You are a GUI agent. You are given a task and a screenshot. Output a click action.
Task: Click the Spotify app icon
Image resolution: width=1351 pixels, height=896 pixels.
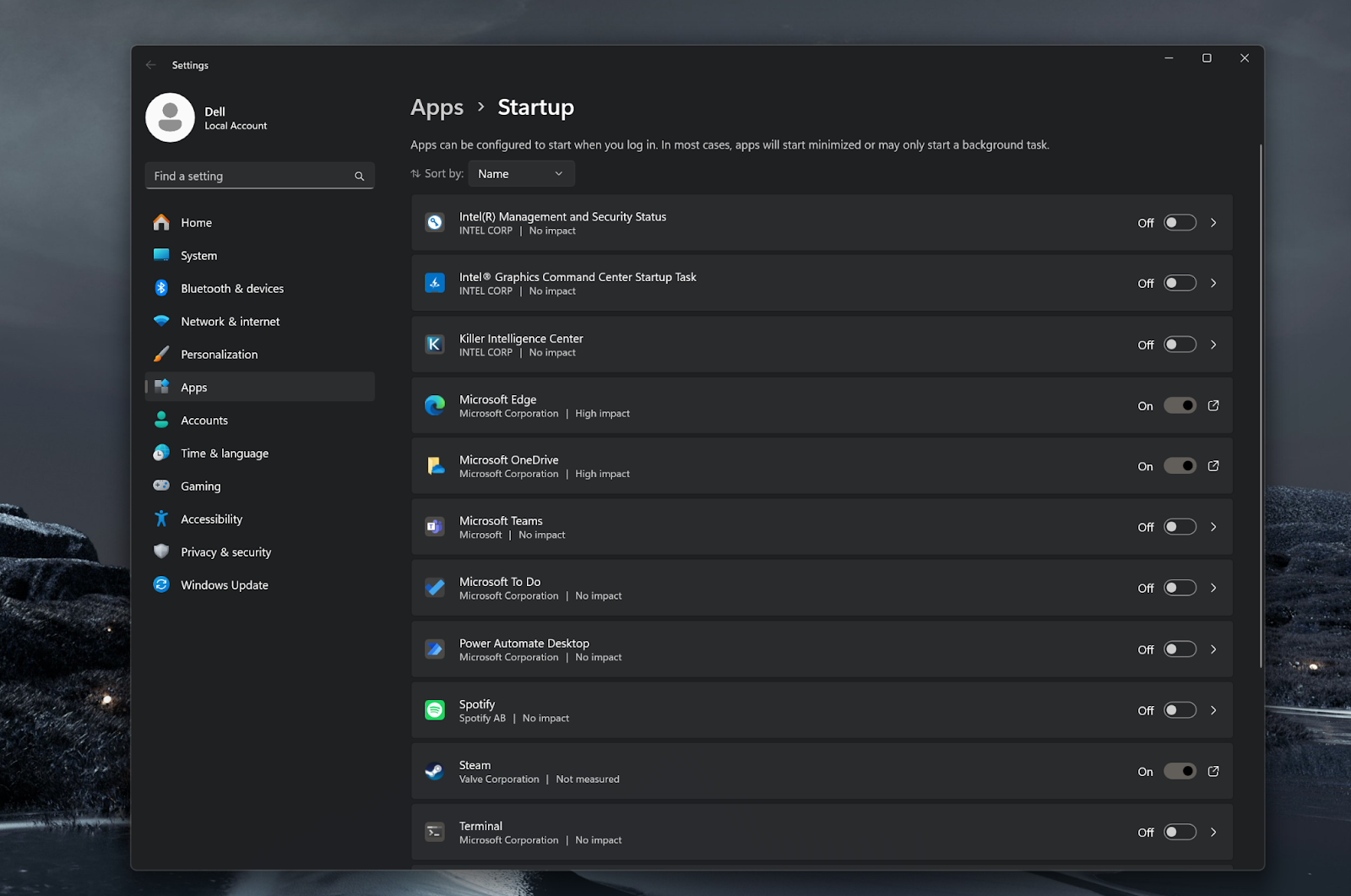pyautogui.click(x=435, y=710)
